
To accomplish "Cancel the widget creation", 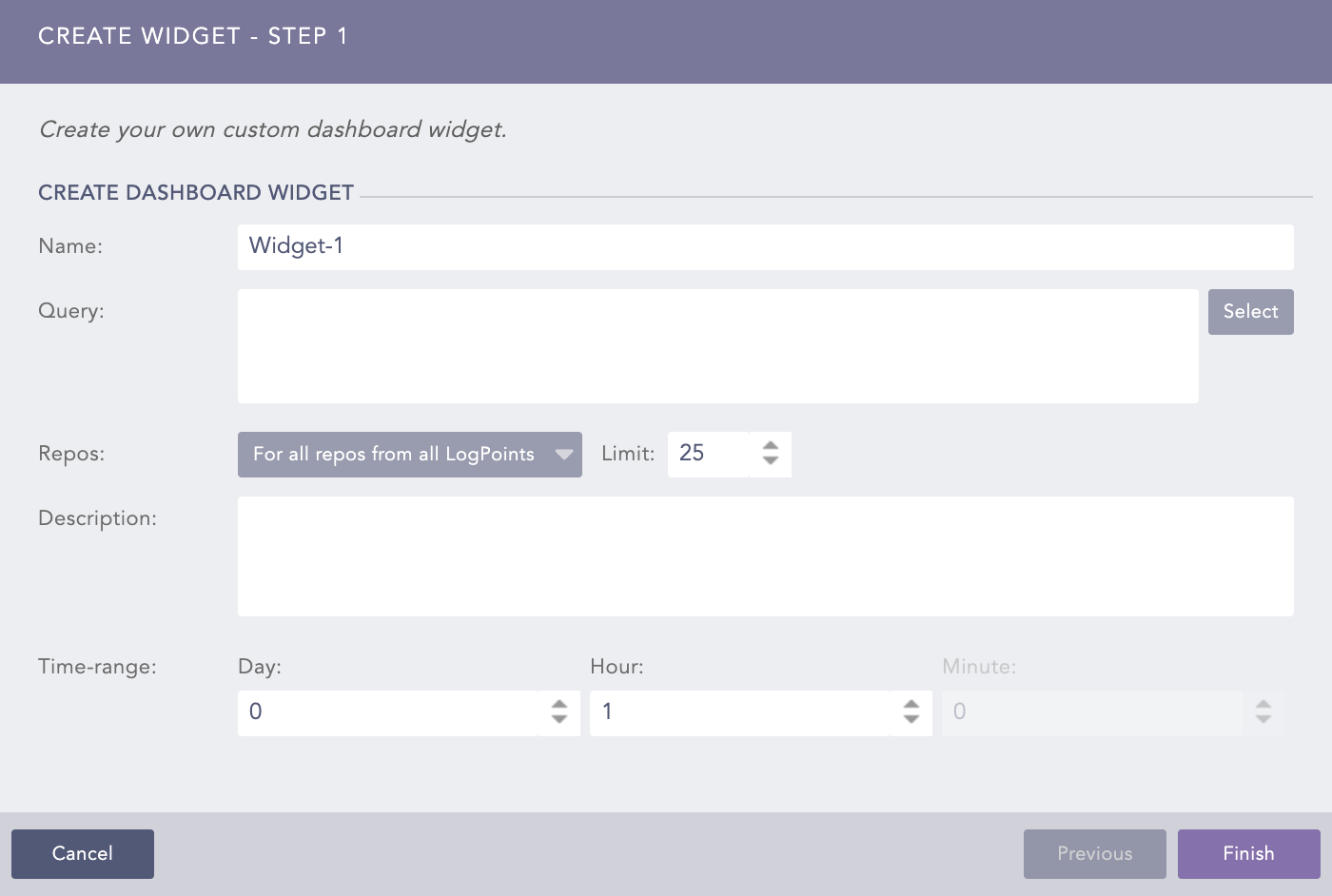I will pos(82,853).
